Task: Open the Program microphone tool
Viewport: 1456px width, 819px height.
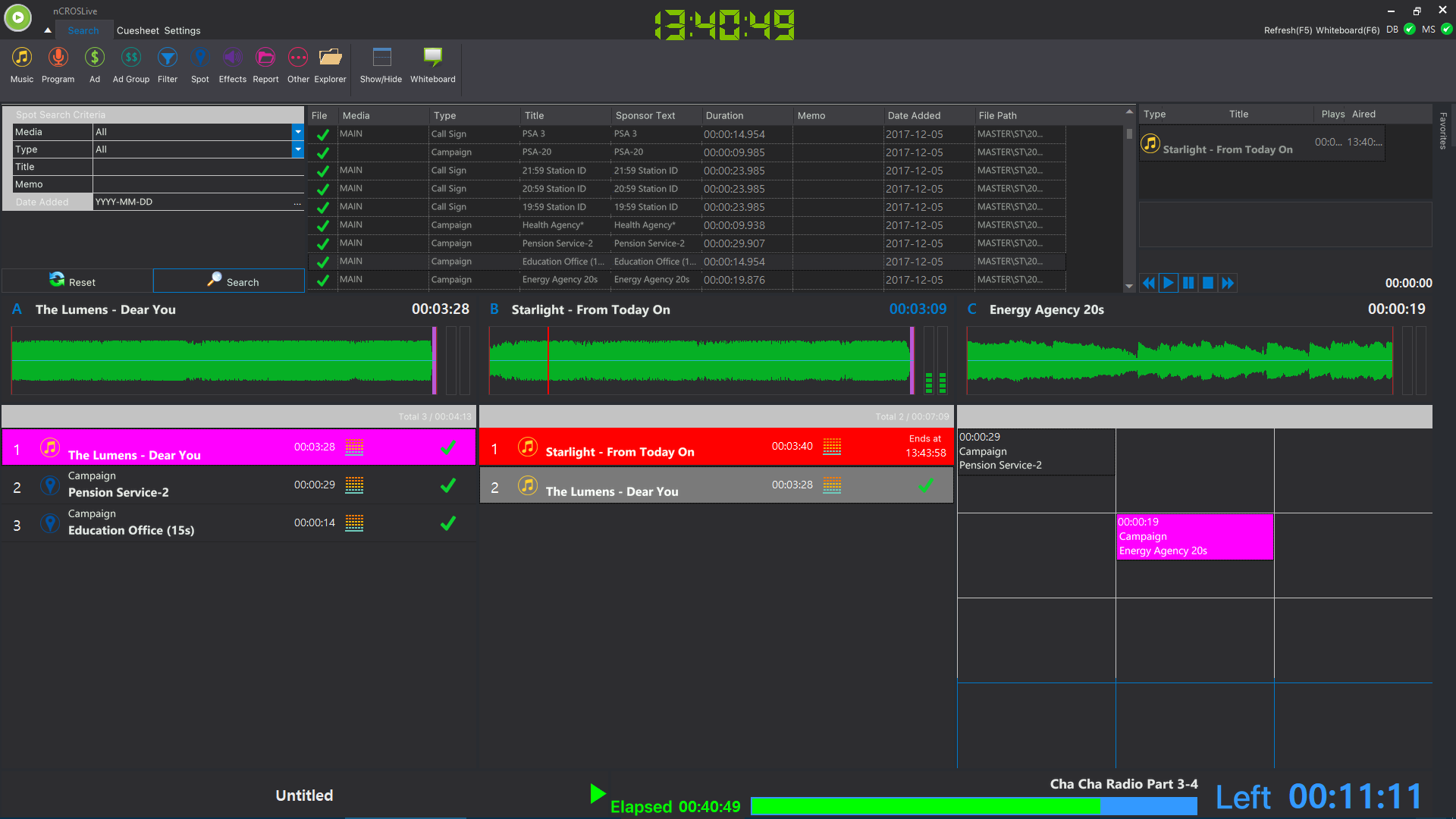Action: (x=58, y=65)
